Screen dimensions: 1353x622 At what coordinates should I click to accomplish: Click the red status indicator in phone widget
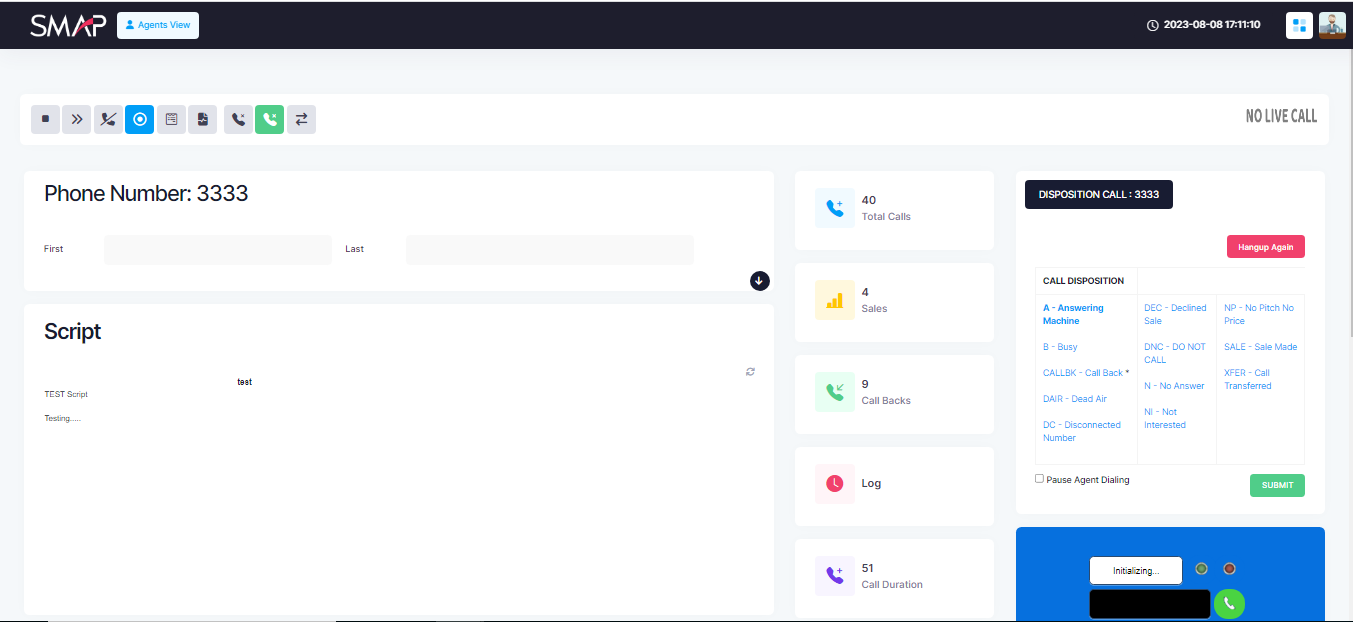(1229, 568)
